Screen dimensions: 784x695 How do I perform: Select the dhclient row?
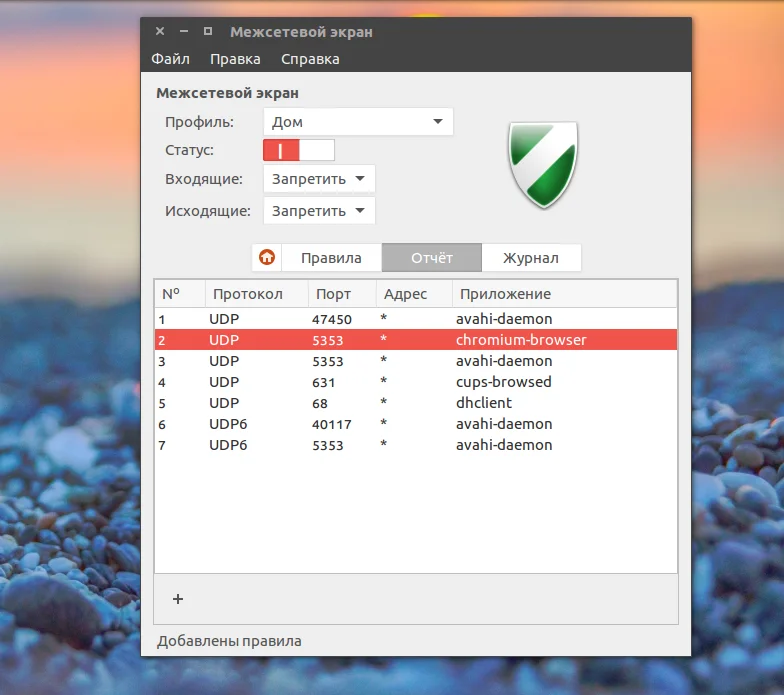(x=416, y=403)
